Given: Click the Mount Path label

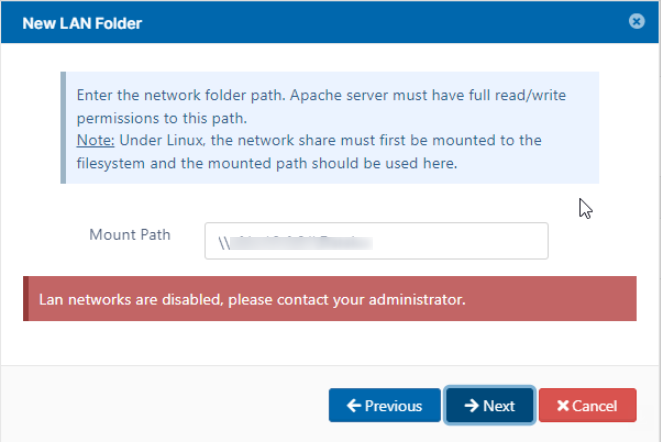Looking at the screenshot, I should tap(129, 235).
